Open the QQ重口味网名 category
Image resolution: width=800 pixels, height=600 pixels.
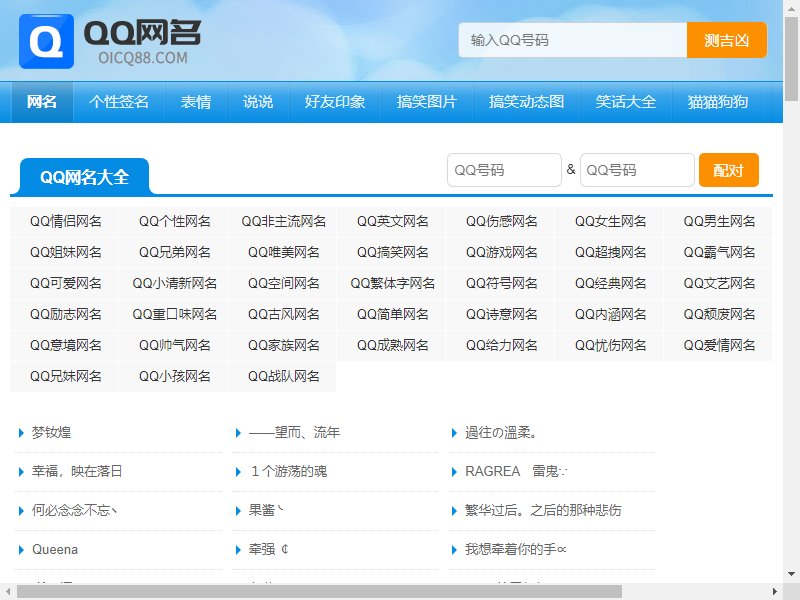(174, 314)
